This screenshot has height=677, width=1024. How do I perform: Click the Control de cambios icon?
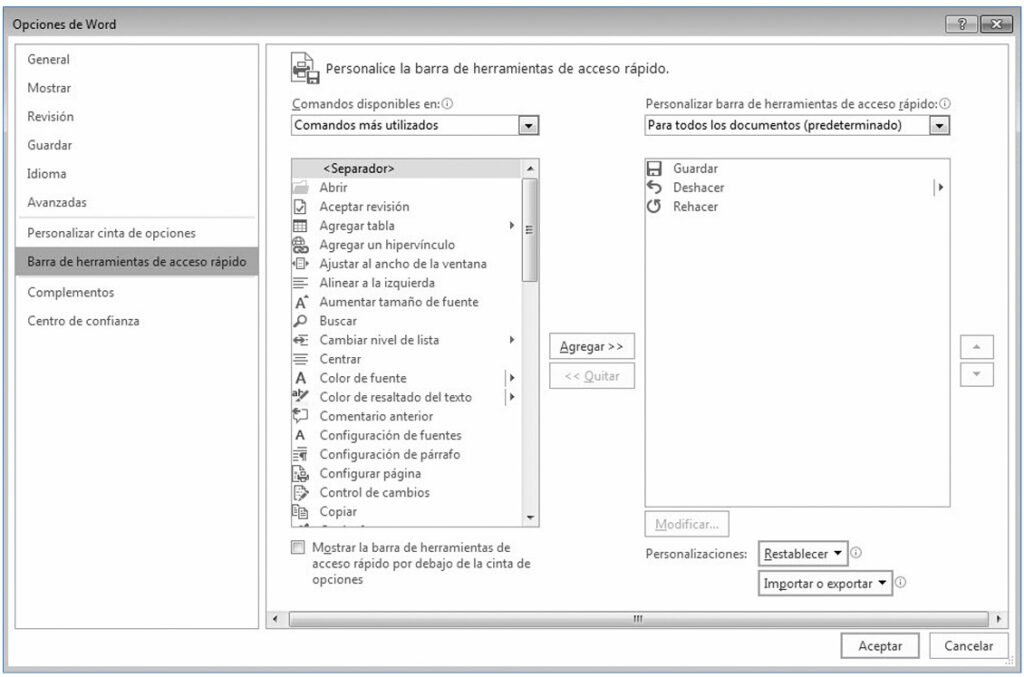pos(300,493)
